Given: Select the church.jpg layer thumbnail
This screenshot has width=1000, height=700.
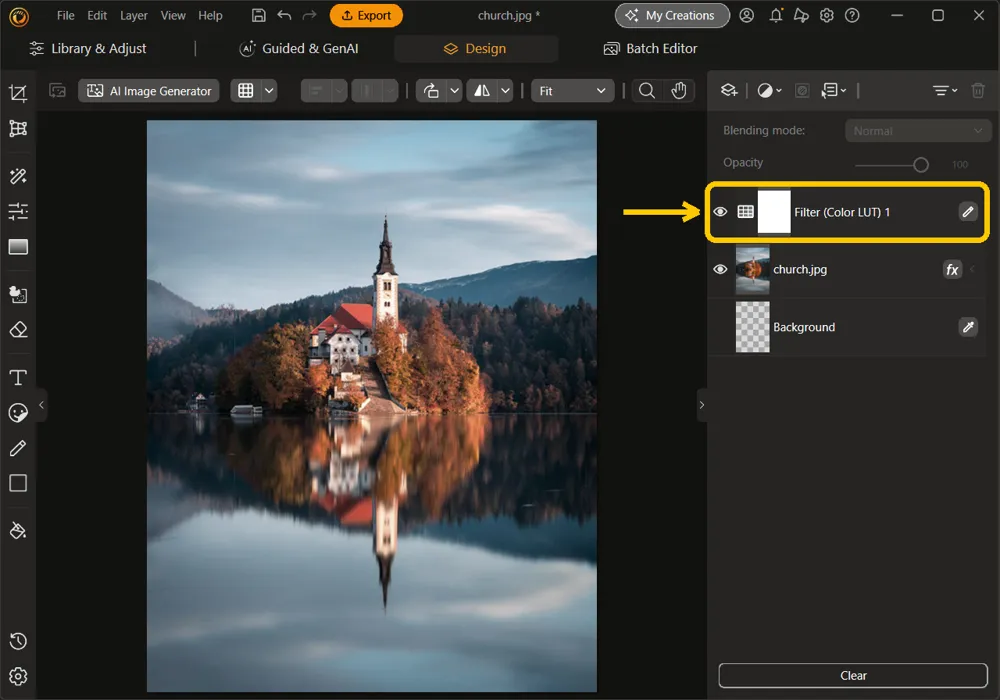Looking at the screenshot, I should point(753,269).
